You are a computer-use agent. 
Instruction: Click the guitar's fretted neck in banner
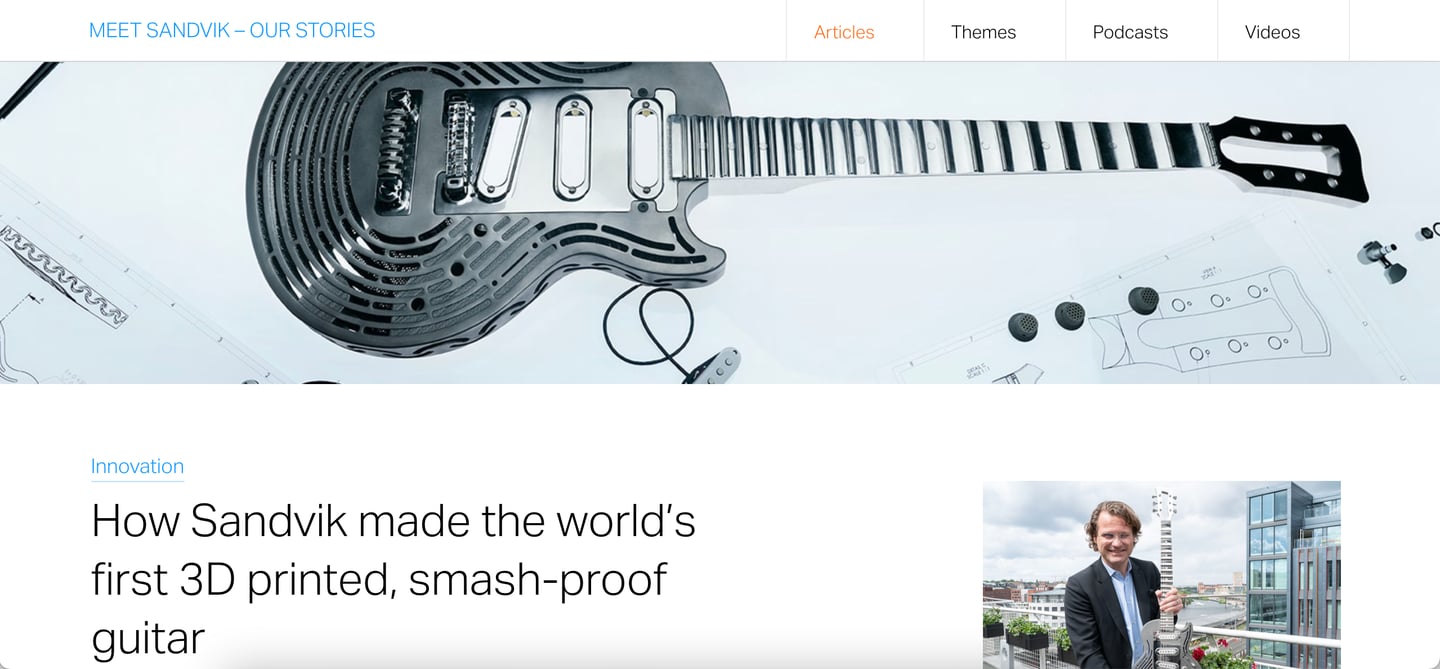point(940,146)
